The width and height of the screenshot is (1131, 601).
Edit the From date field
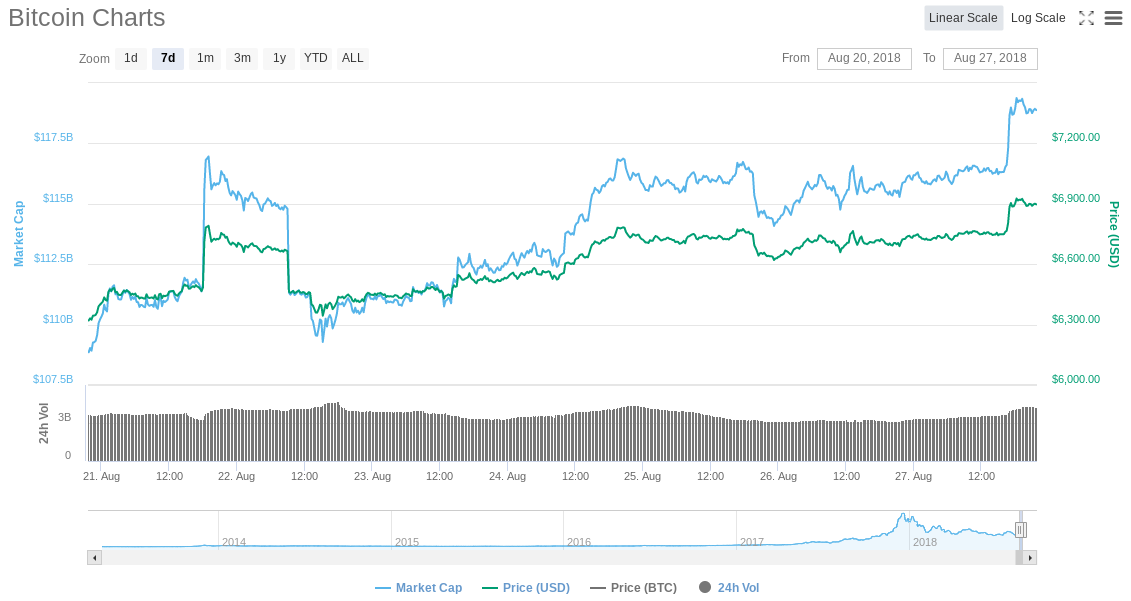(x=864, y=58)
